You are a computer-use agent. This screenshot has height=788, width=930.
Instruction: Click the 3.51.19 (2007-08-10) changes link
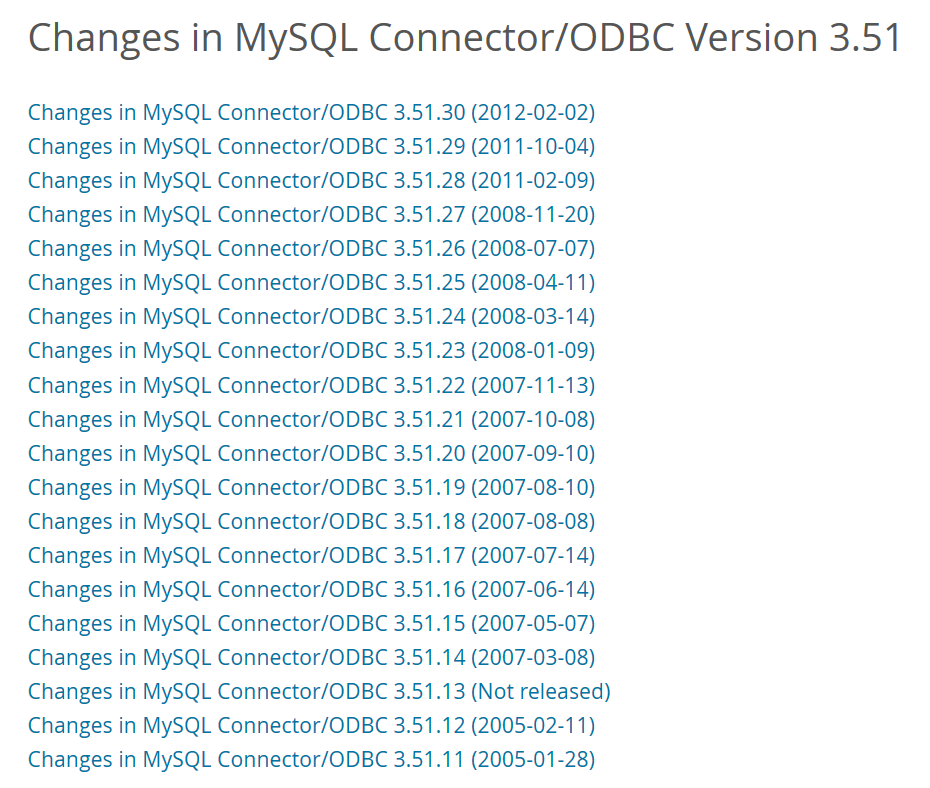tap(311, 487)
